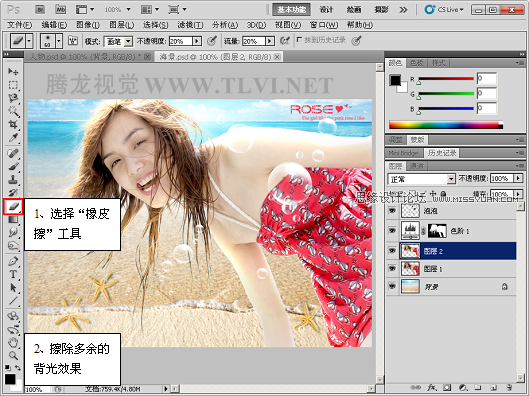Select the Path Selection tool
Screen dimensions: 529x396
click(13, 288)
